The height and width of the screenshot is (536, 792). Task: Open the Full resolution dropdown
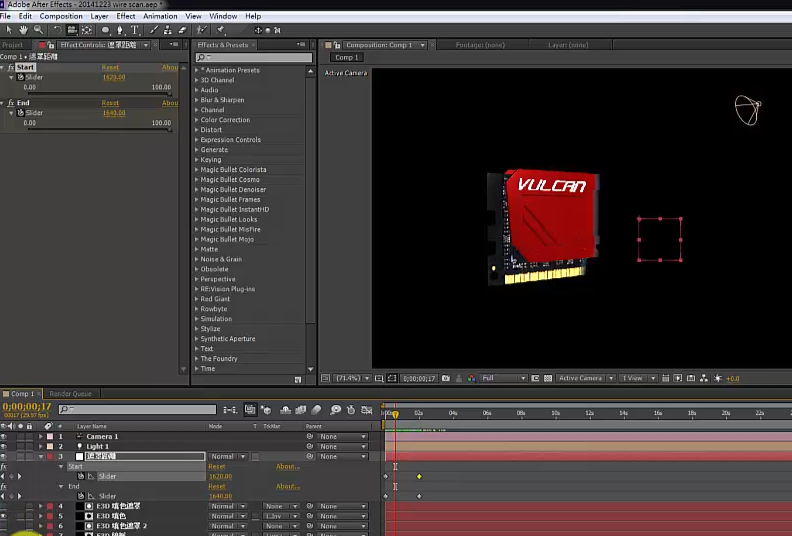pyautogui.click(x=504, y=378)
